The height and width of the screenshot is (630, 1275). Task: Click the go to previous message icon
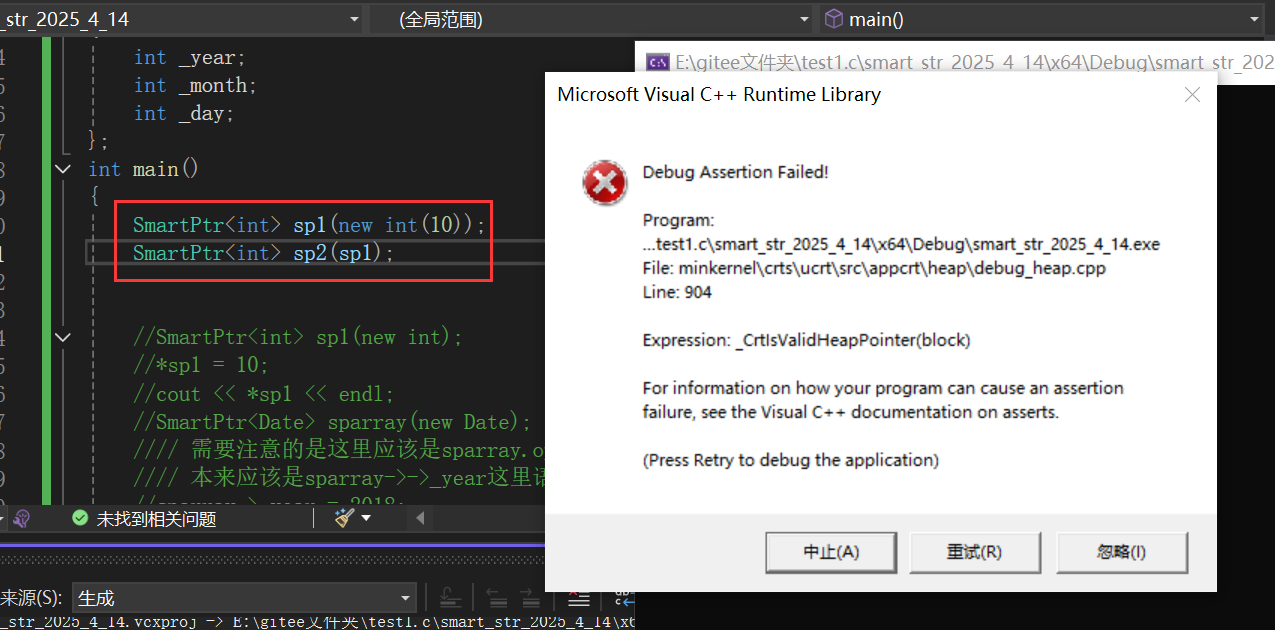coord(498,598)
